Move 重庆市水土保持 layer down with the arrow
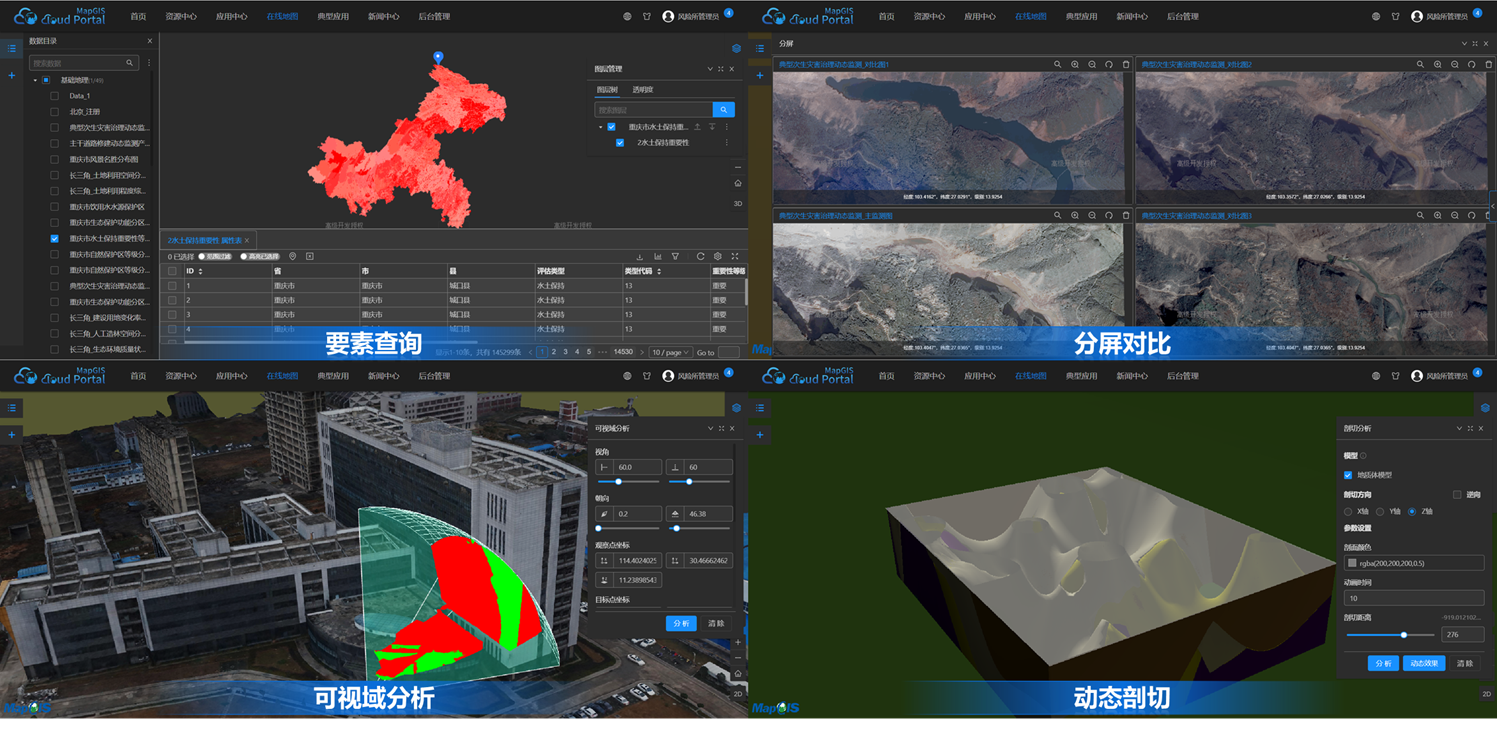This screenshot has height=744, width=1497. (x=712, y=127)
